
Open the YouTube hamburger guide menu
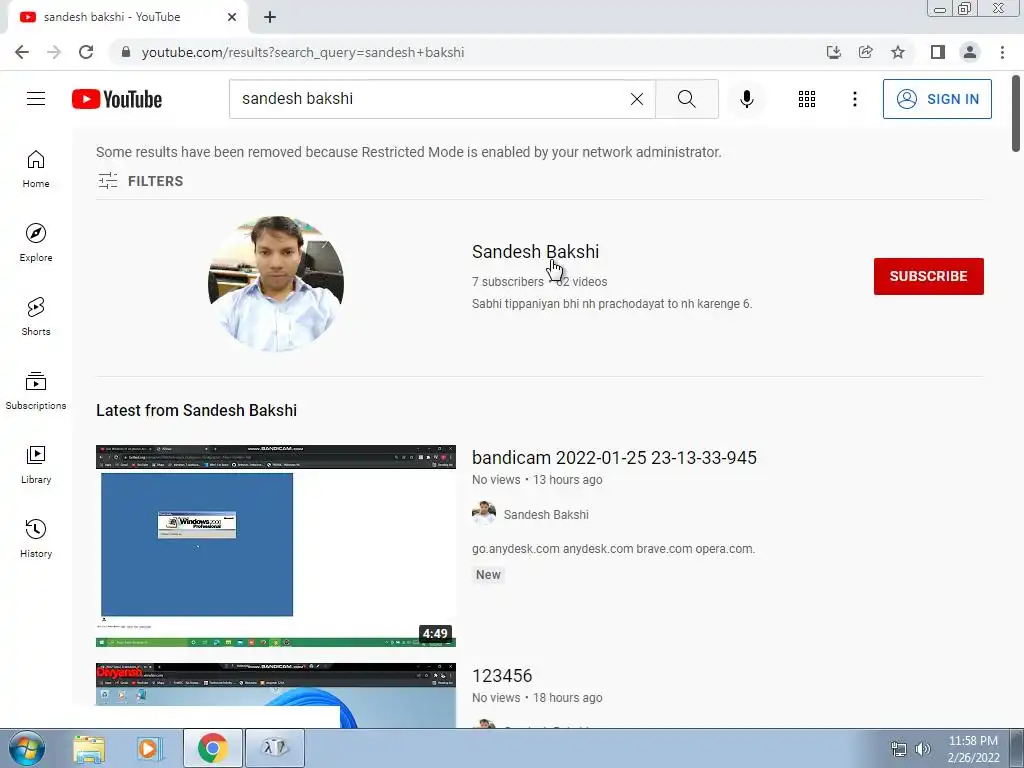pyautogui.click(x=36, y=99)
